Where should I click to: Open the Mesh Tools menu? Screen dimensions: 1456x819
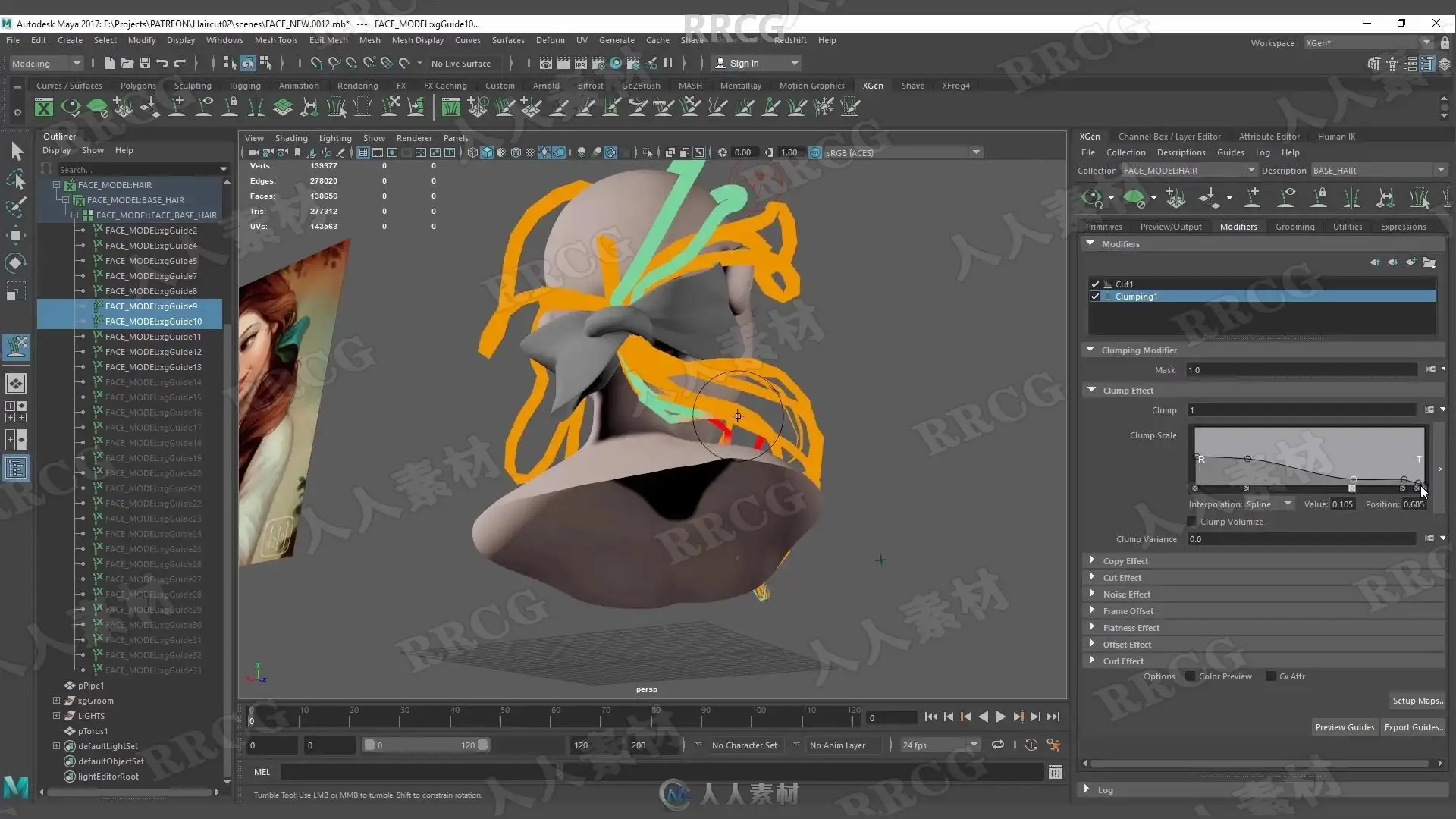(275, 40)
